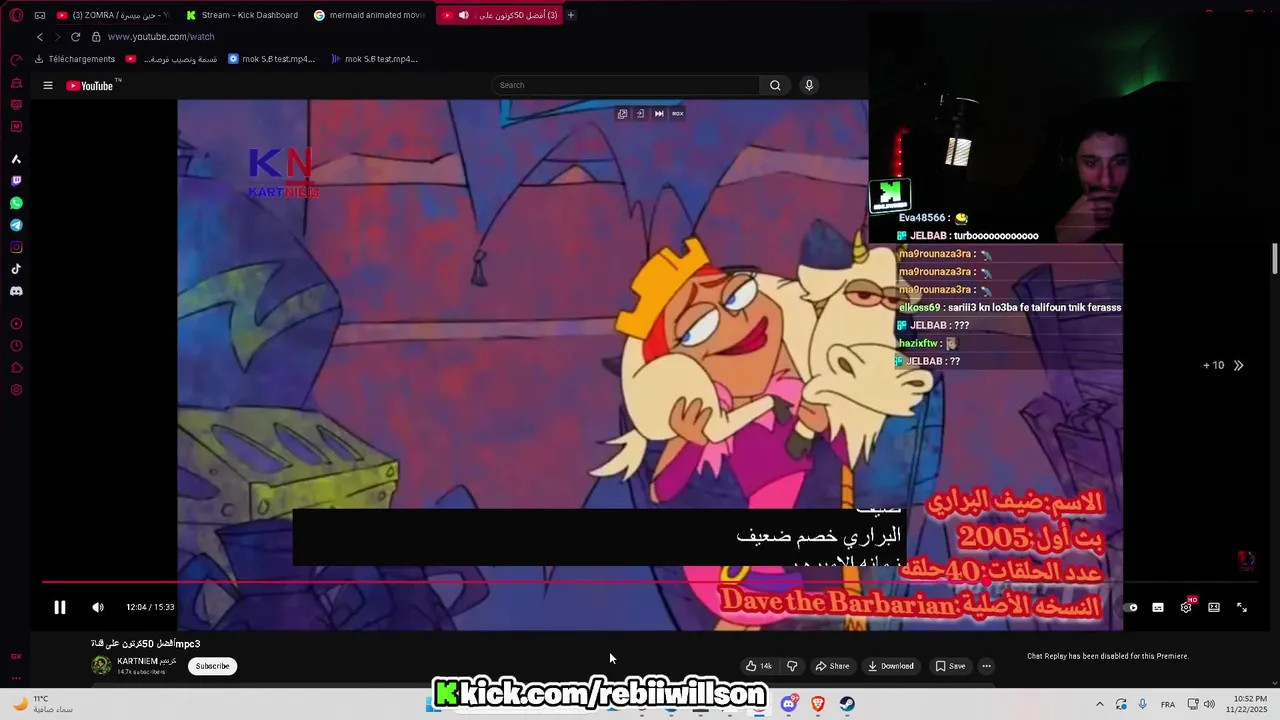
Task: Open the taskbar volume speaker icon
Action: point(1209,704)
